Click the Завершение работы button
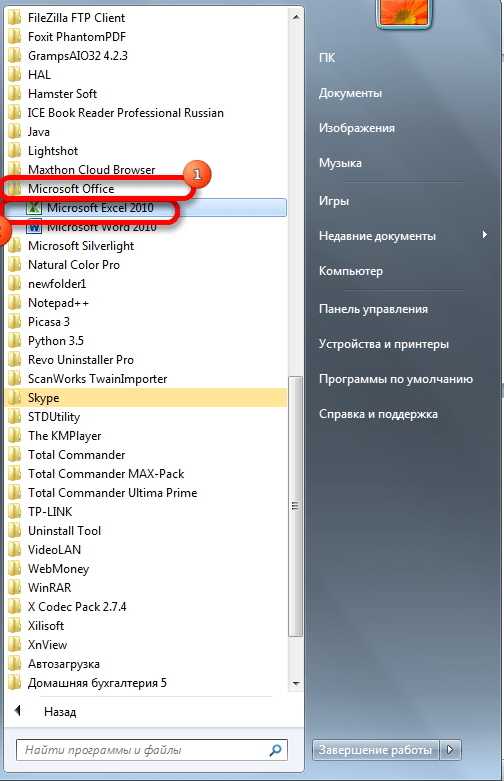Viewport: 504px width, 781px height. click(376, 750)
